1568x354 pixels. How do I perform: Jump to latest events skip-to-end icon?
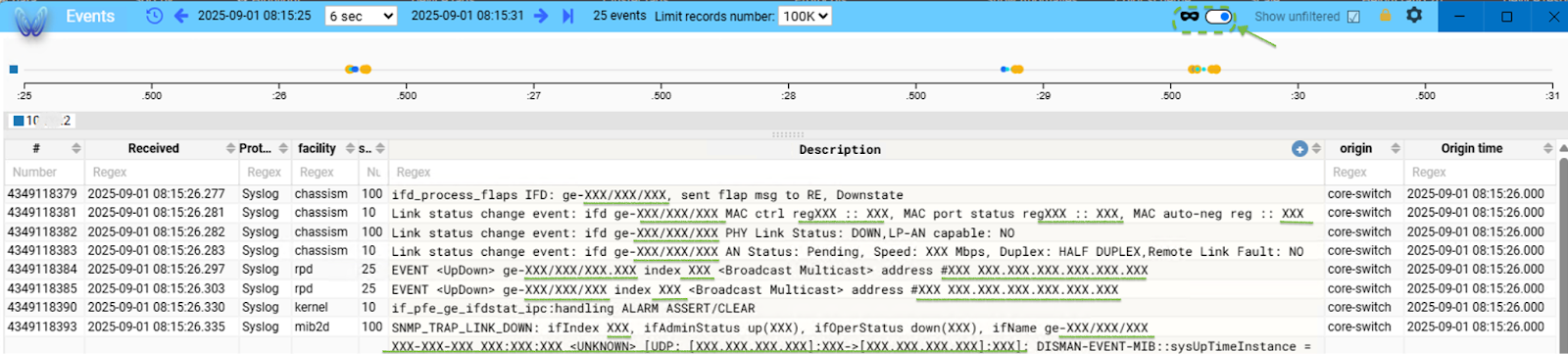point(568,16)
